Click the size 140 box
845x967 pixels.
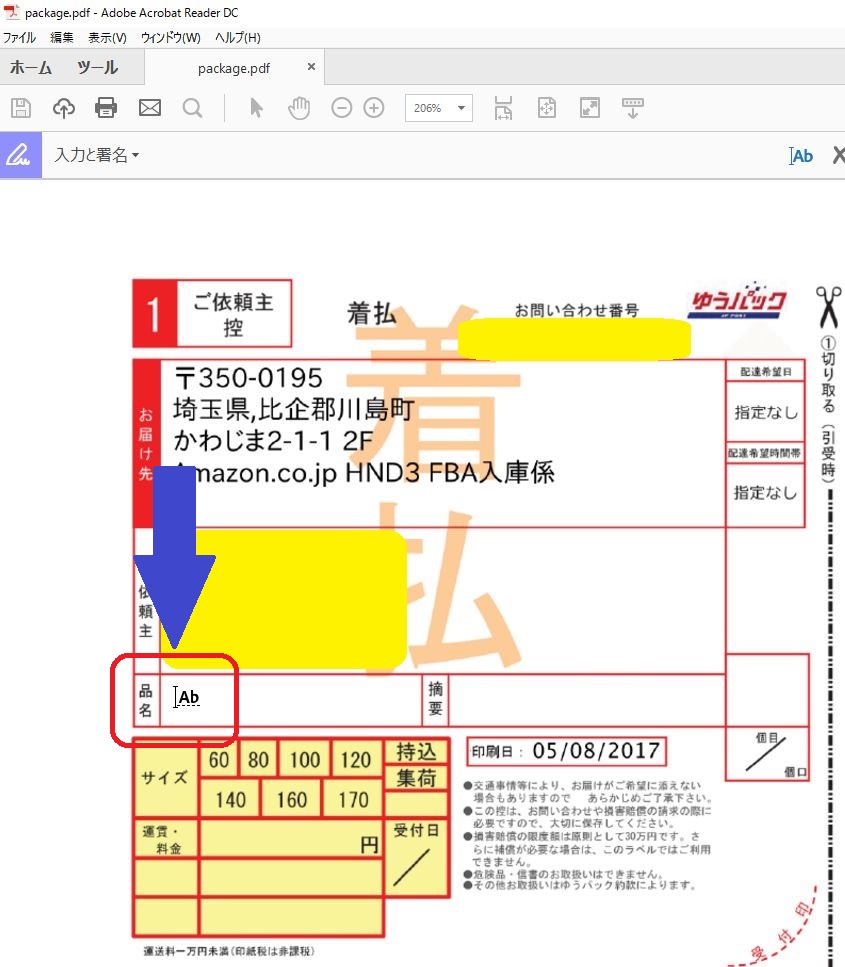coord(230,800)
